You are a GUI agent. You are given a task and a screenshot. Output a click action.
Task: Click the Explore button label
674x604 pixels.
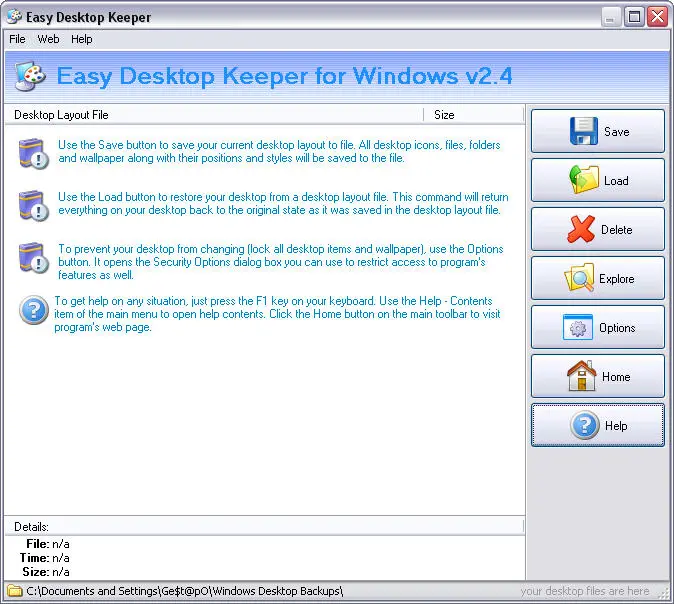[616, 279]
